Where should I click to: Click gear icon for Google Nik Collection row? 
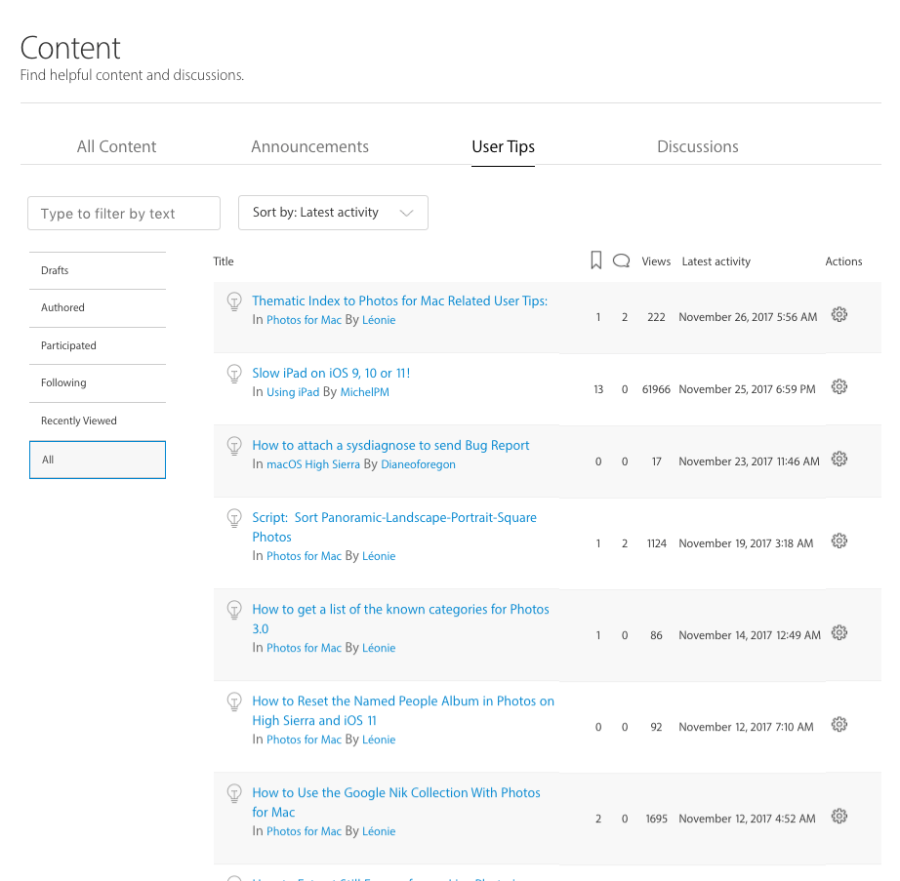point(839,816)
